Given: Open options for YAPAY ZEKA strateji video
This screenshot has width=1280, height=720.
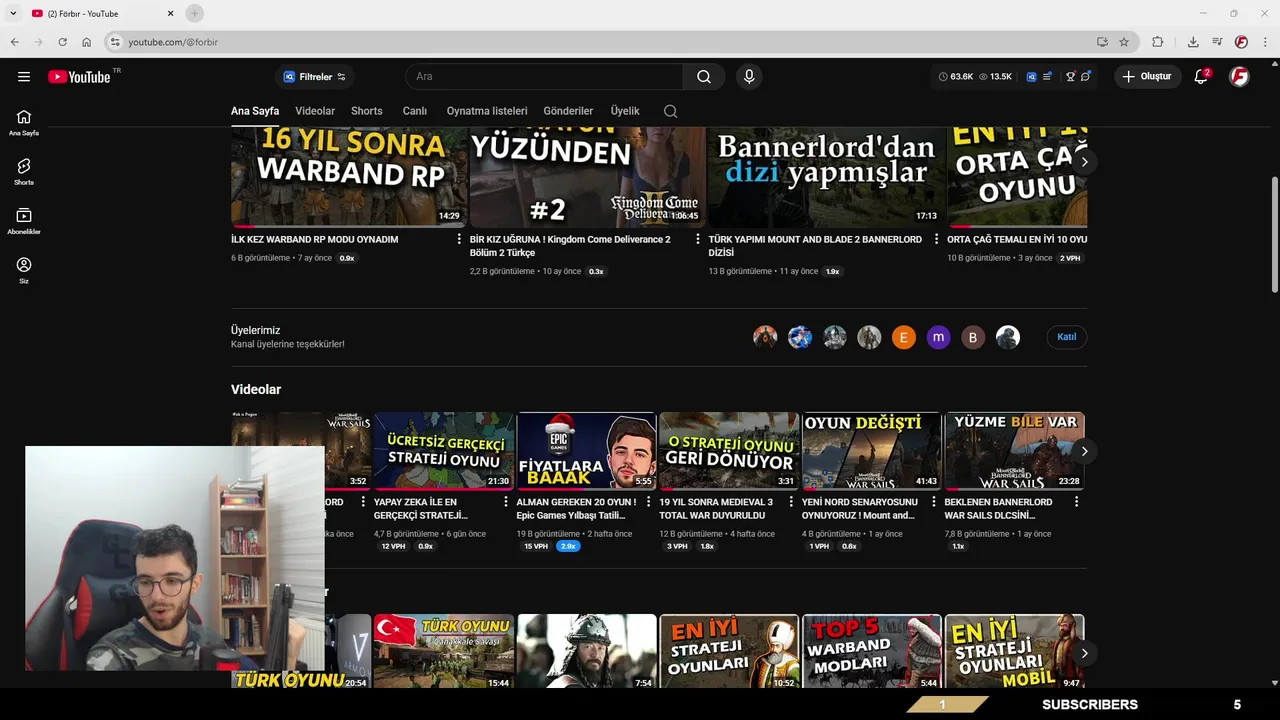Looking at the screenshot, I should 505,502.
